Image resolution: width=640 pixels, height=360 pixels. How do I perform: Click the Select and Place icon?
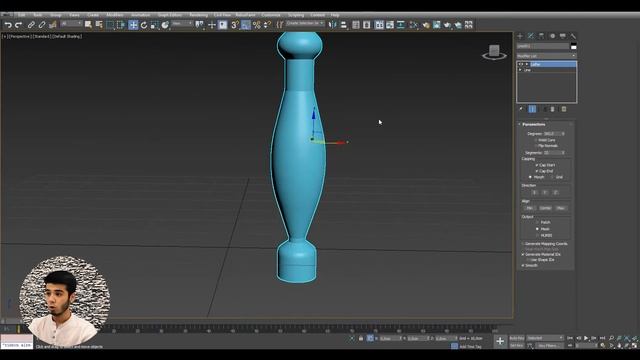[x=165, y=25]
